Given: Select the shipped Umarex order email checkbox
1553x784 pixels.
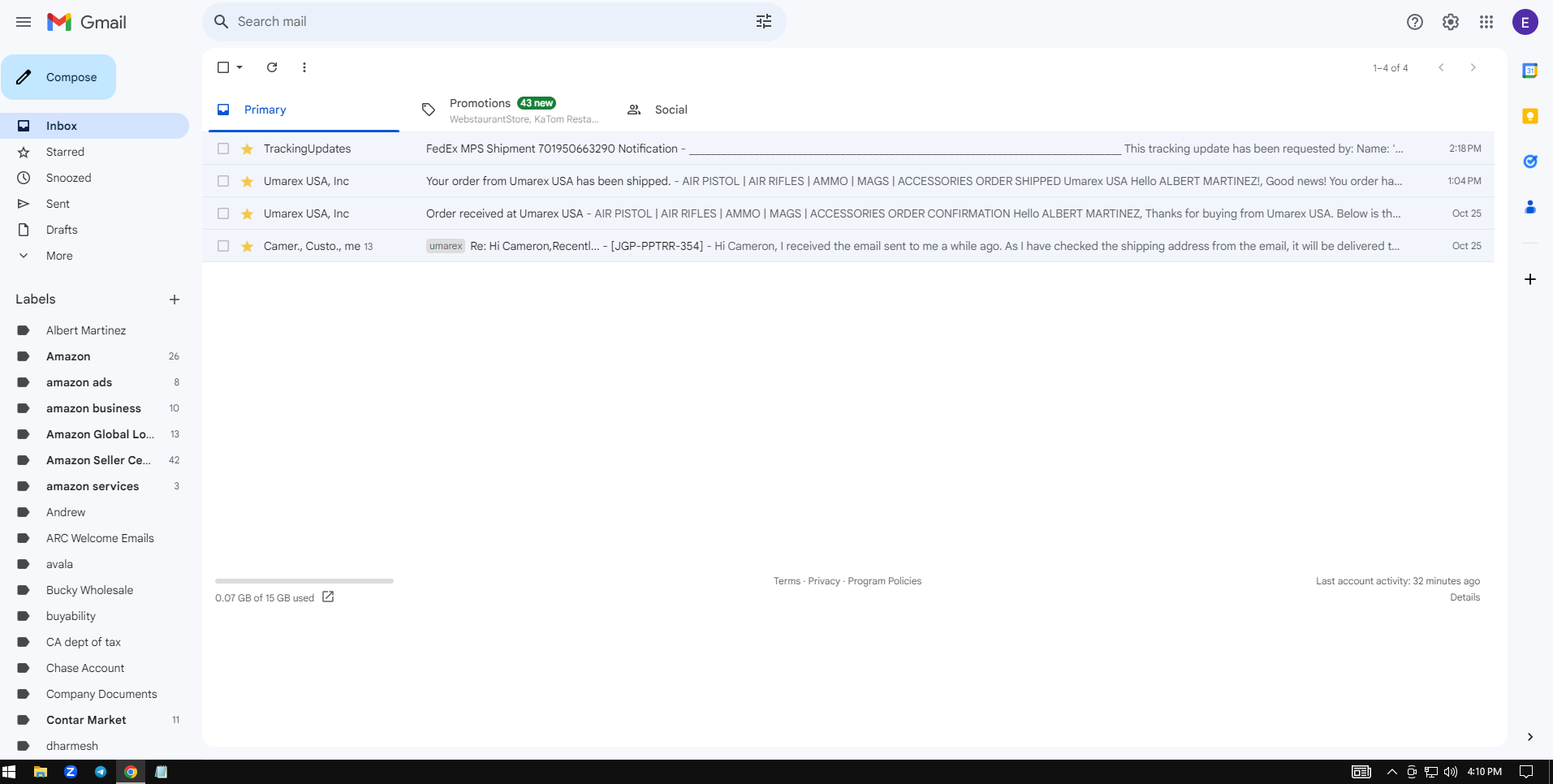Looking at the screenshot, I should (x=223, y=181).
